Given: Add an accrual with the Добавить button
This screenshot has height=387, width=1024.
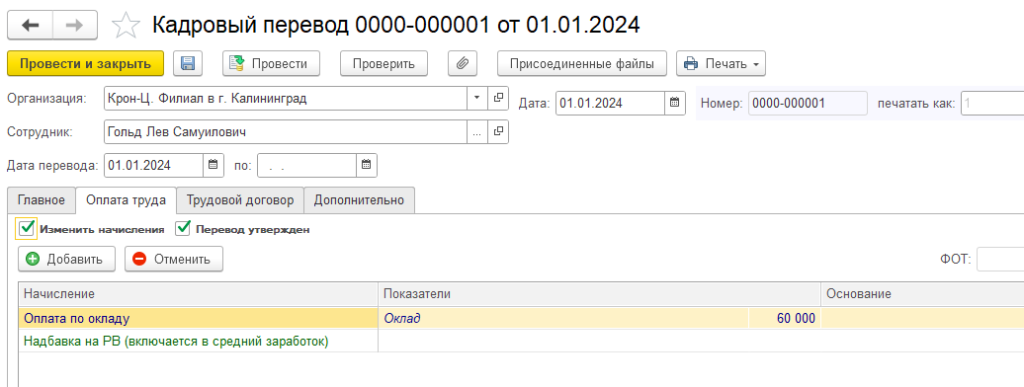Looking at the screenshot, I should [67, 259].
